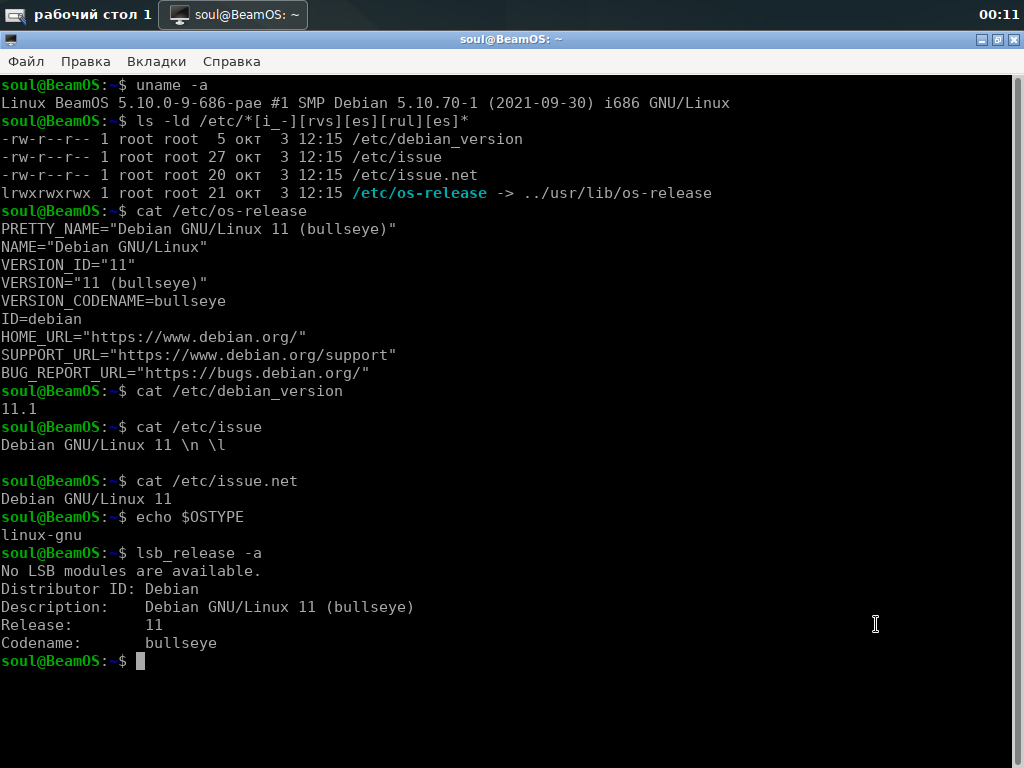Click the terminal icon in taskbar button

point(180,15)
